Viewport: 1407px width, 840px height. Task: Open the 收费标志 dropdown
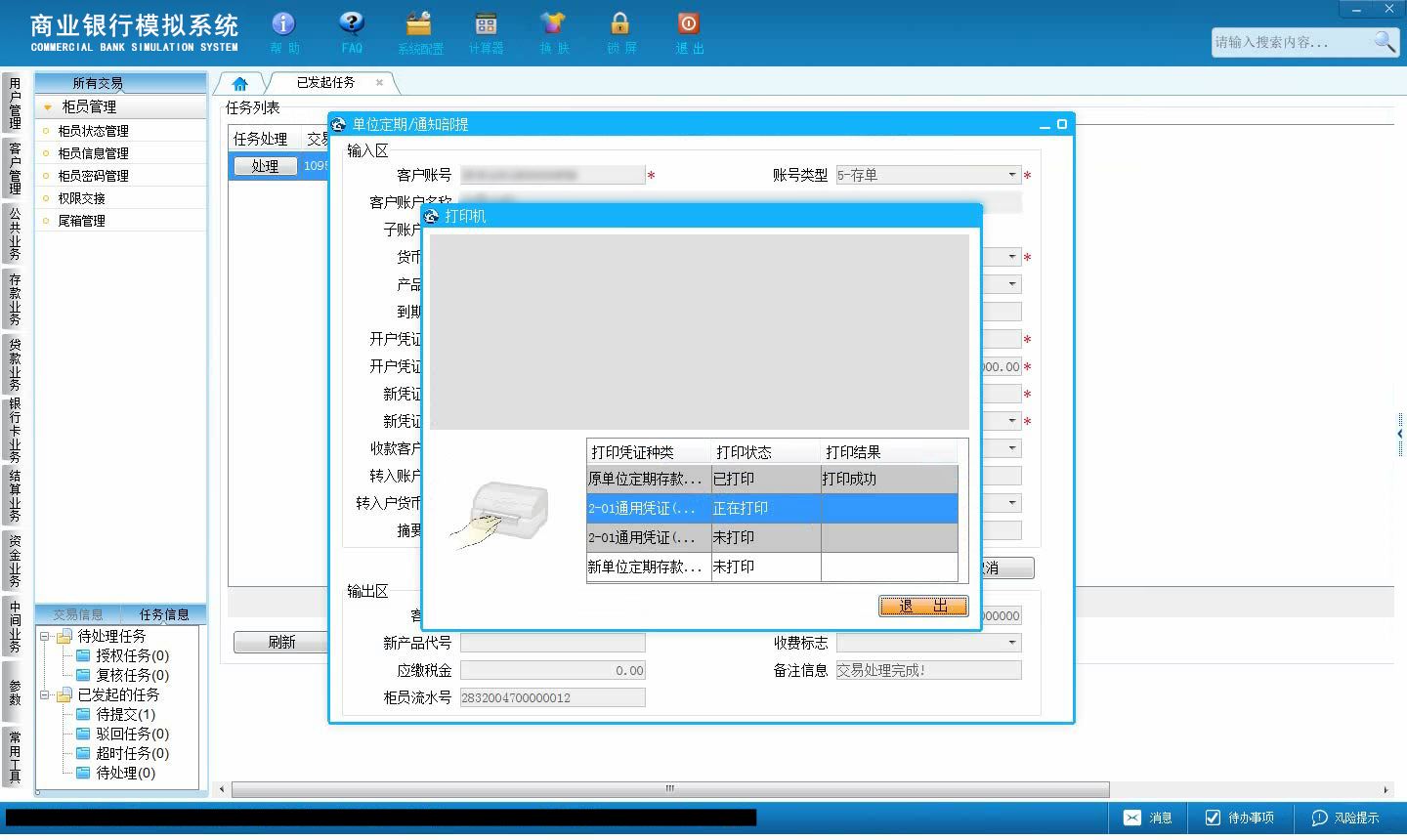click(x=1012, y=643)
